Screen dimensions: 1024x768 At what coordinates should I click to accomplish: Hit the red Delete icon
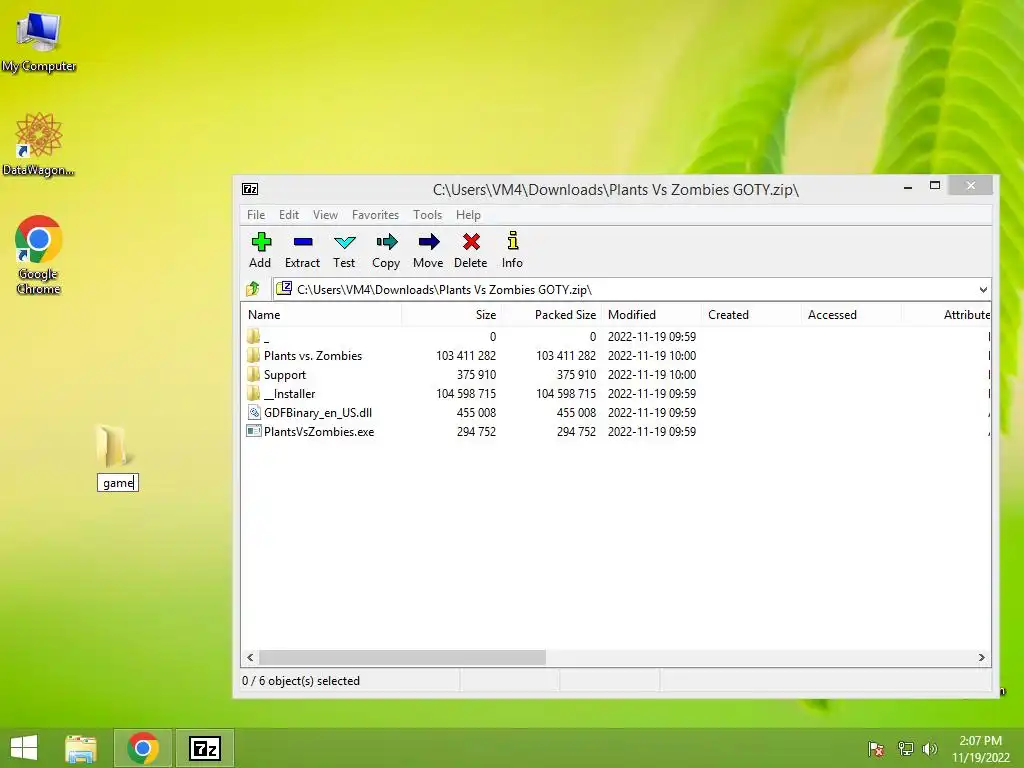pyautogui.click(x=471, y=250)
